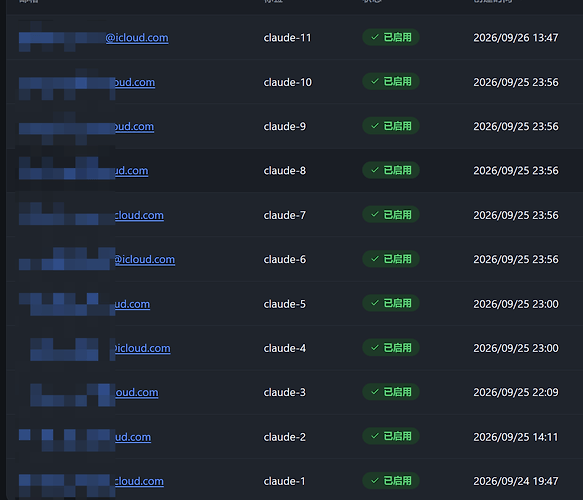
Task: Click the 已启用 status badge for claude-1
Action: click(391, 481)
